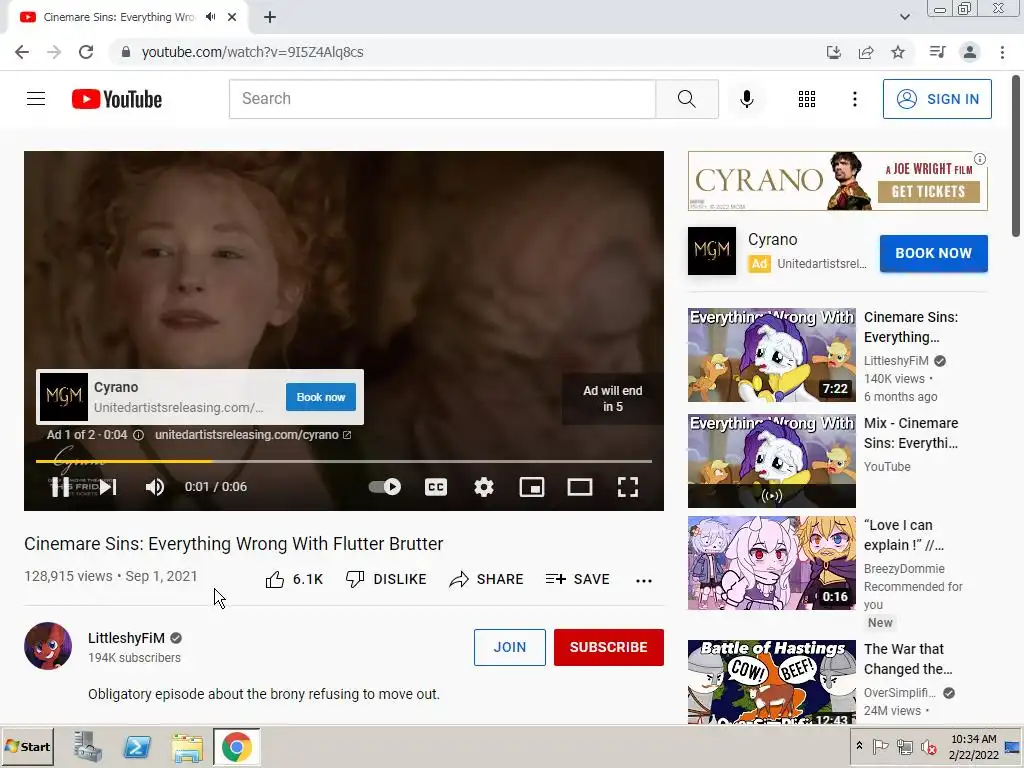The width and height of the screenshot is (1024, 768).
Task: Go to YouTube home via logo
Action: [117, 99]
